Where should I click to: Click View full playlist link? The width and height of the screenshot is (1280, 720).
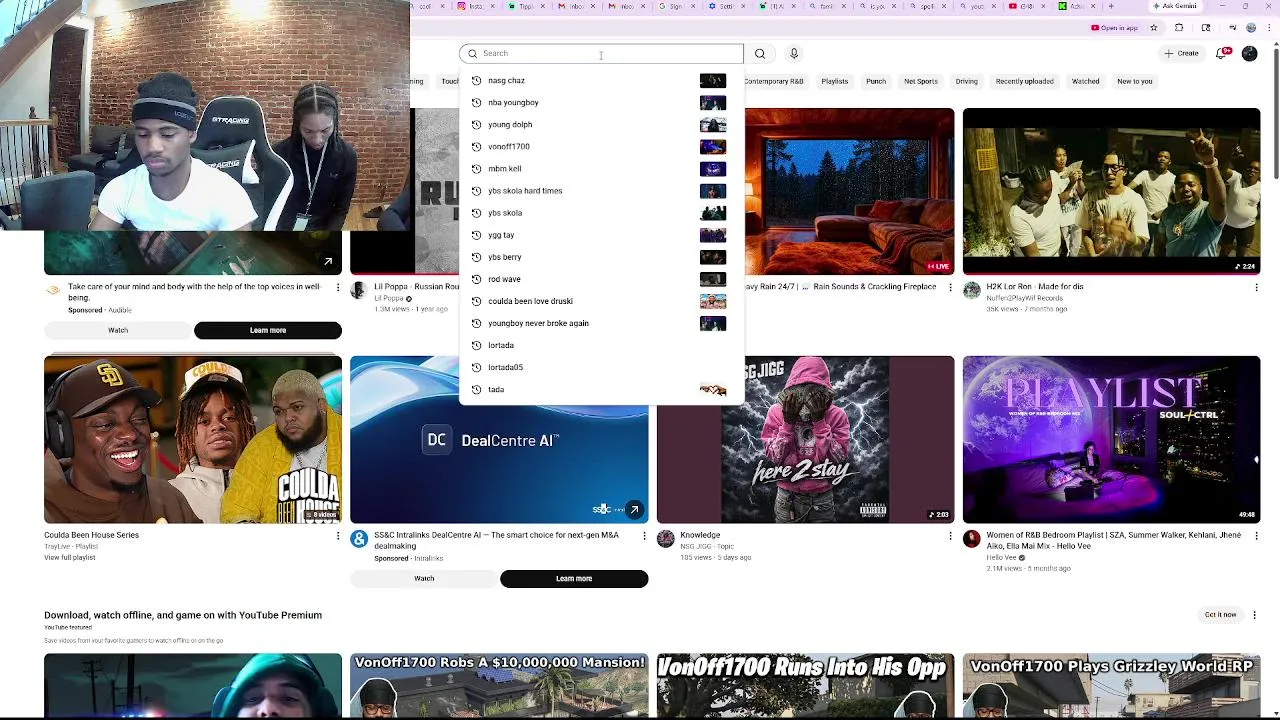(x=70, y=557)
